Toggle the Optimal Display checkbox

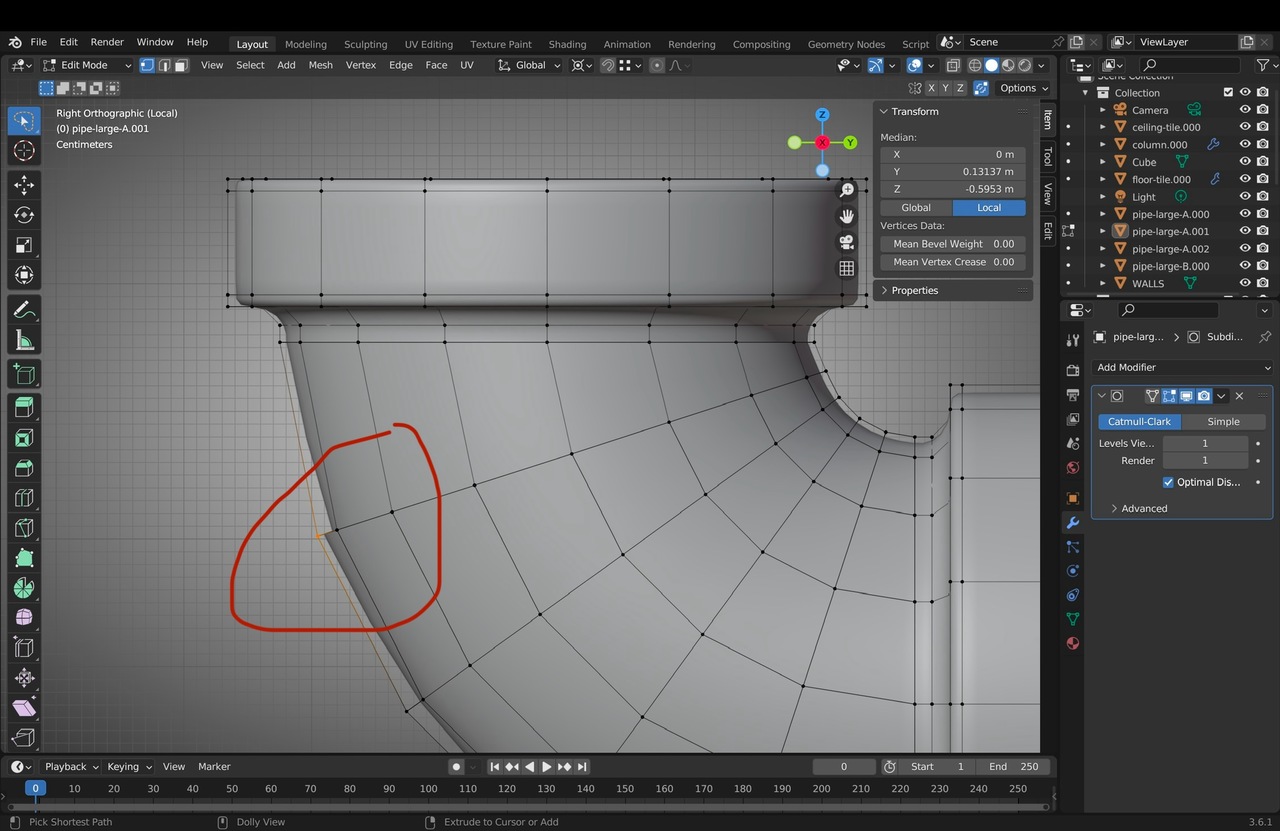pos(1168,482)
